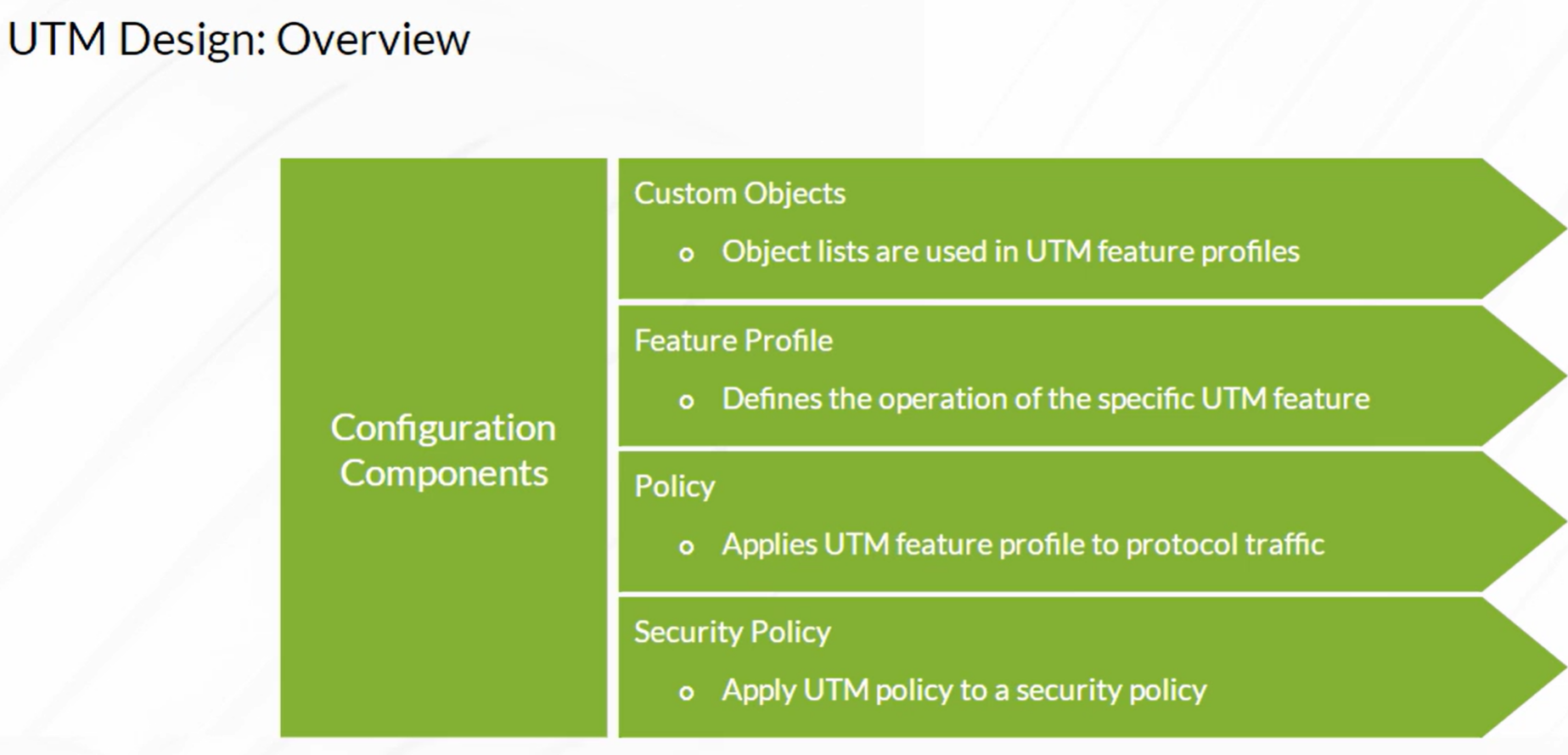The width and height of the screenshot is (1568, 755).
Task: Click the bullet before 'Apply UTM policy'
Action: (x=687, y=693)
